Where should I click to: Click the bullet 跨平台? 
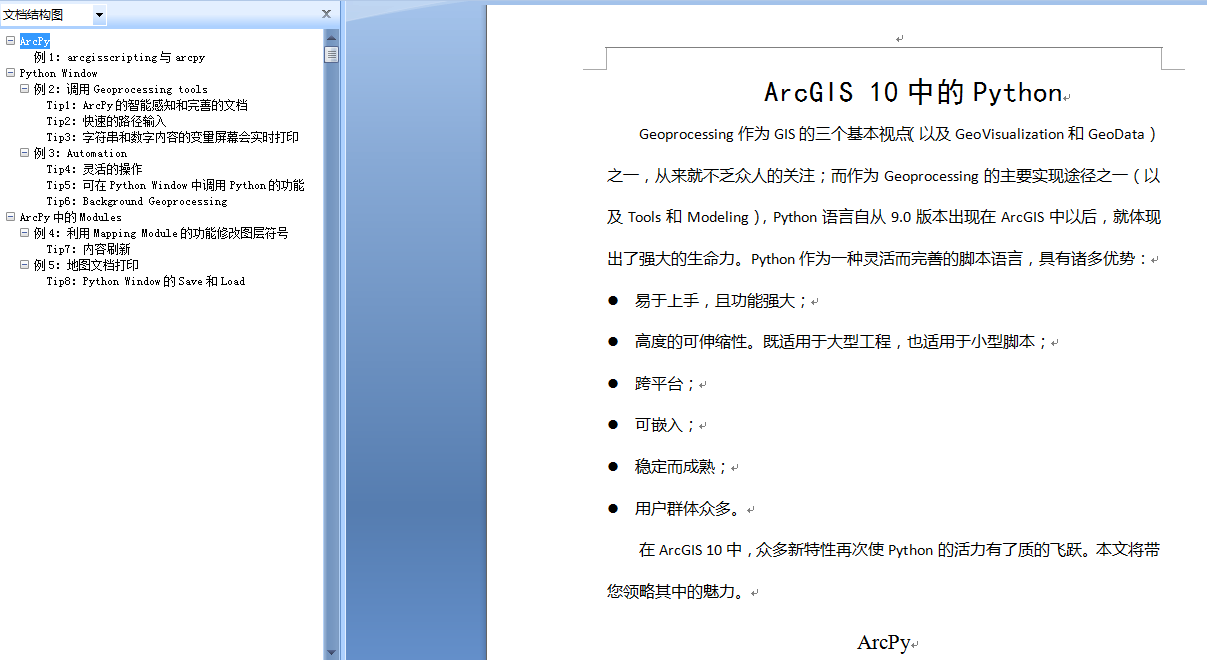tap(664, 383)
